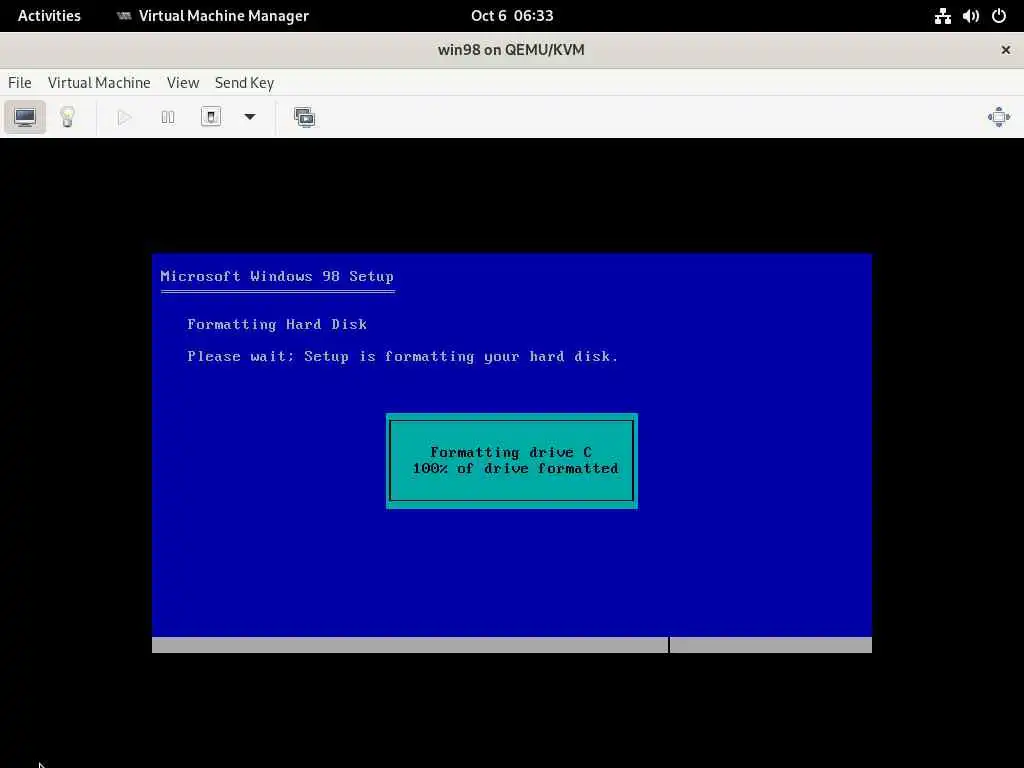The height and width of the screenshot is (768, 1024).
Task: Open the volume icon in system tray
Action: (x=970, y=16)
